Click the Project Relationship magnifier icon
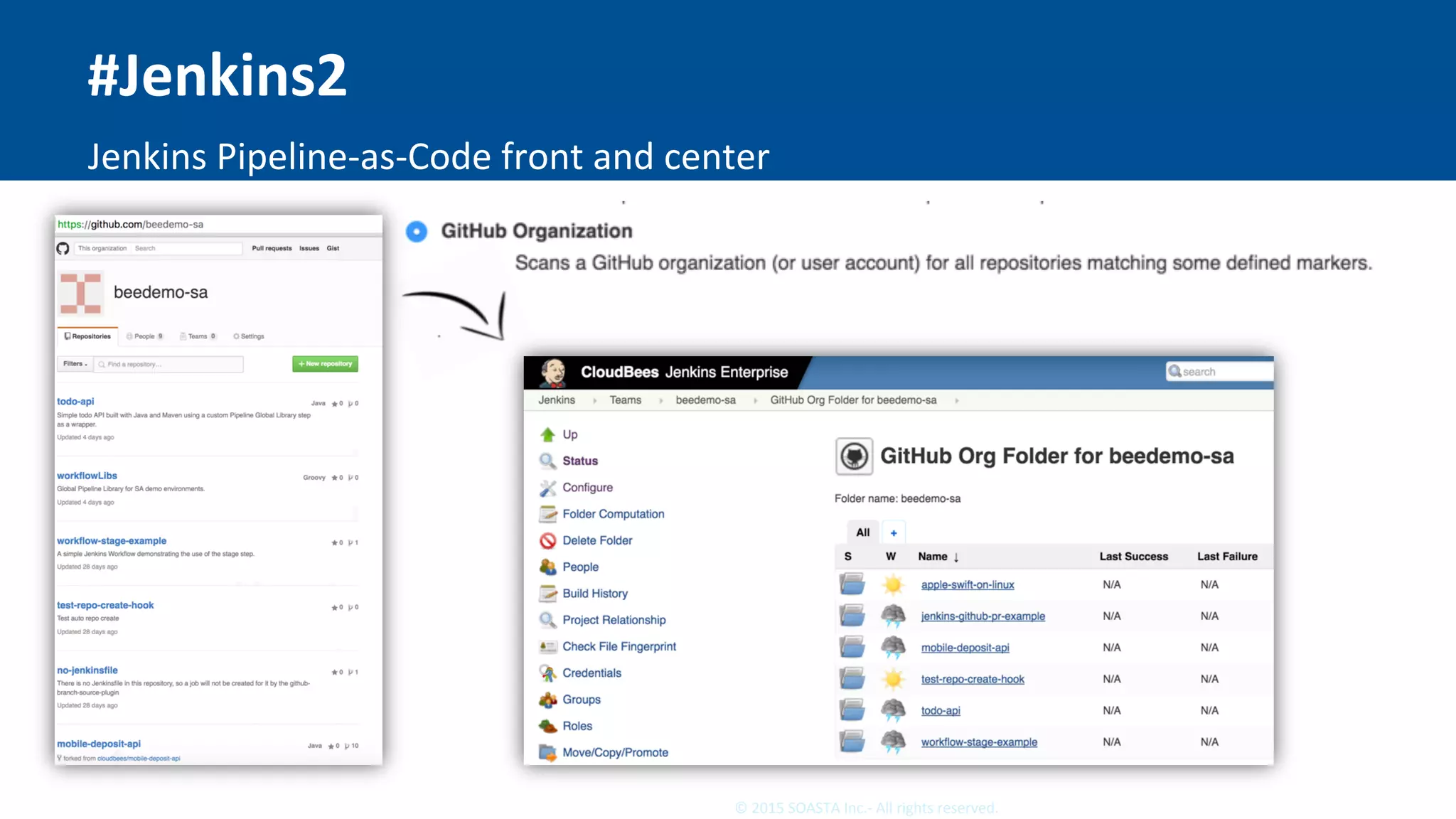Image resolution: width=1456 pixels, height=819 pixels. tap(547, 620)
